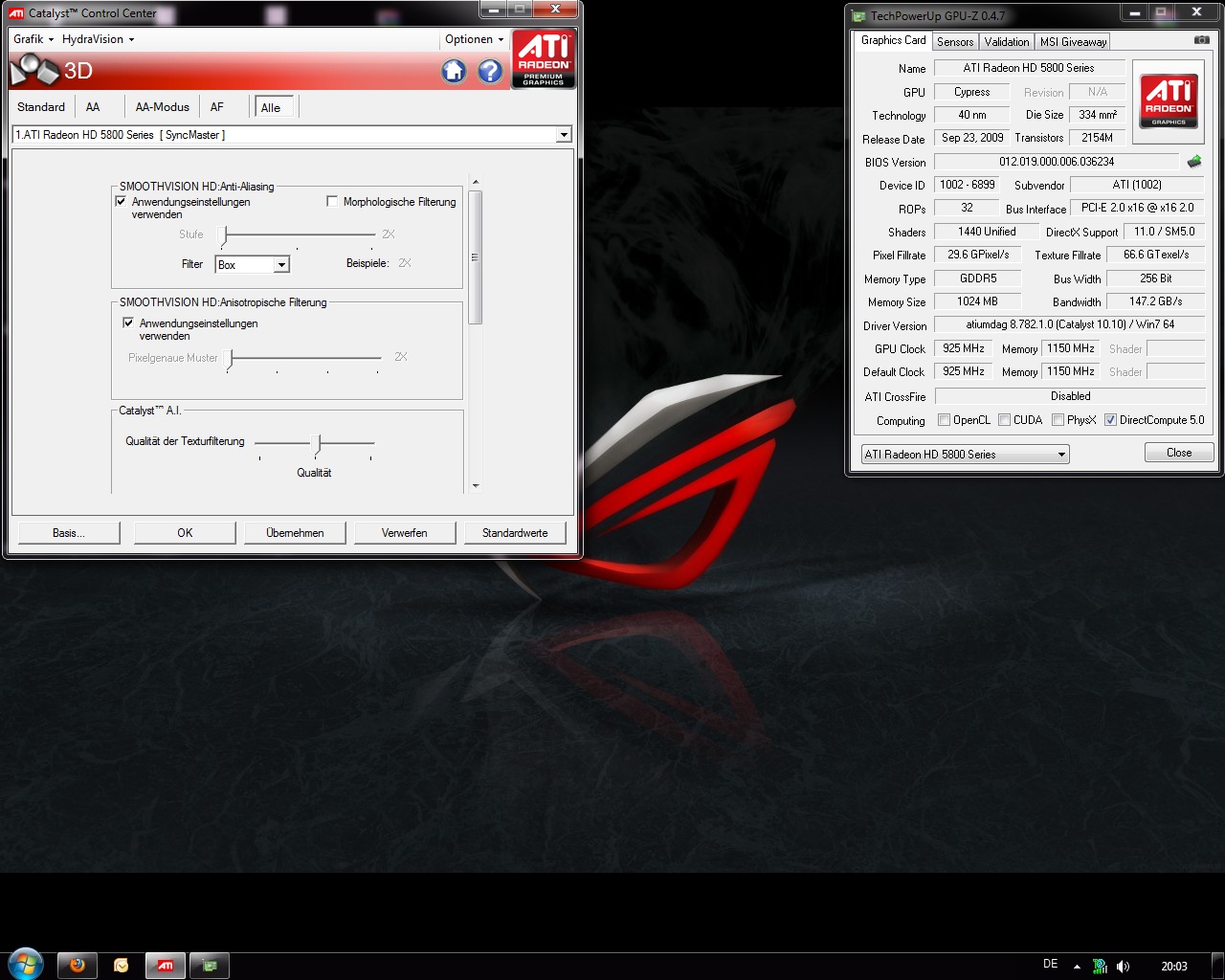Click the GPU Clock 925 MHz field
The width and height of the screenshot is (1225, 980).
(964, 348)
